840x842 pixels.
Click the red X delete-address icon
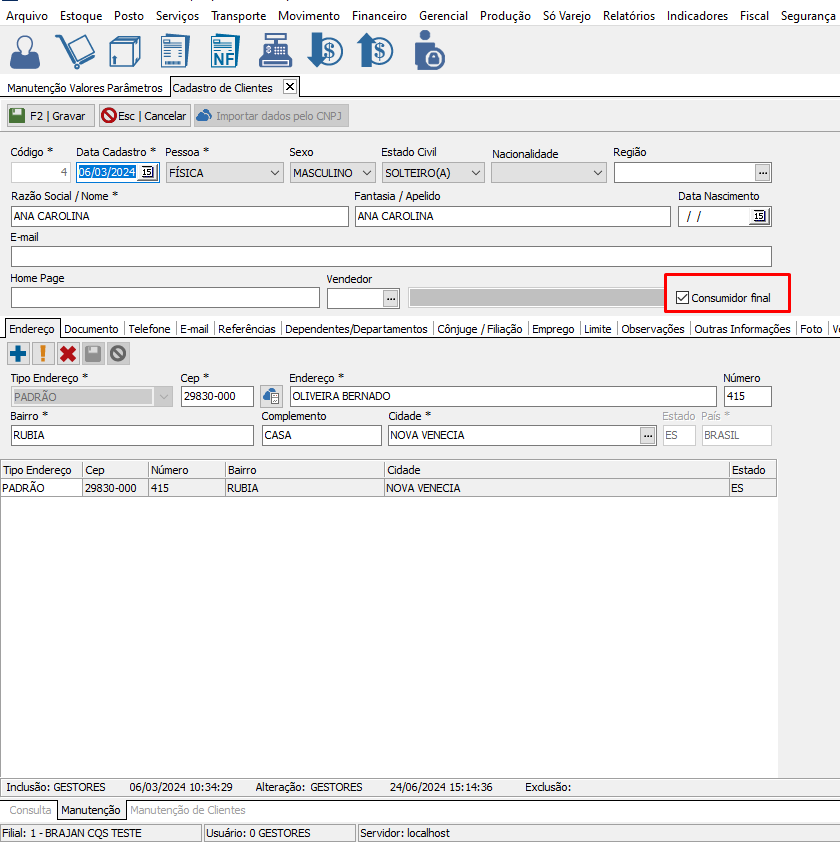point(68,353)
